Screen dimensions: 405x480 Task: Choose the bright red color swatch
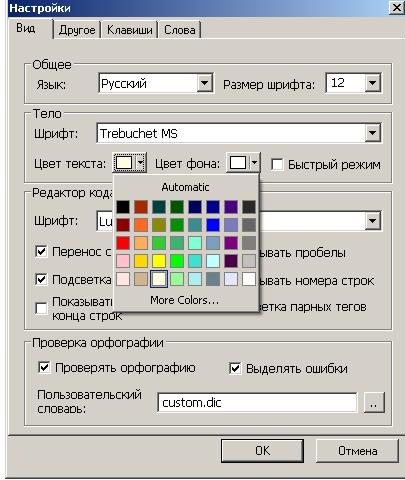[x=123, y=243]
